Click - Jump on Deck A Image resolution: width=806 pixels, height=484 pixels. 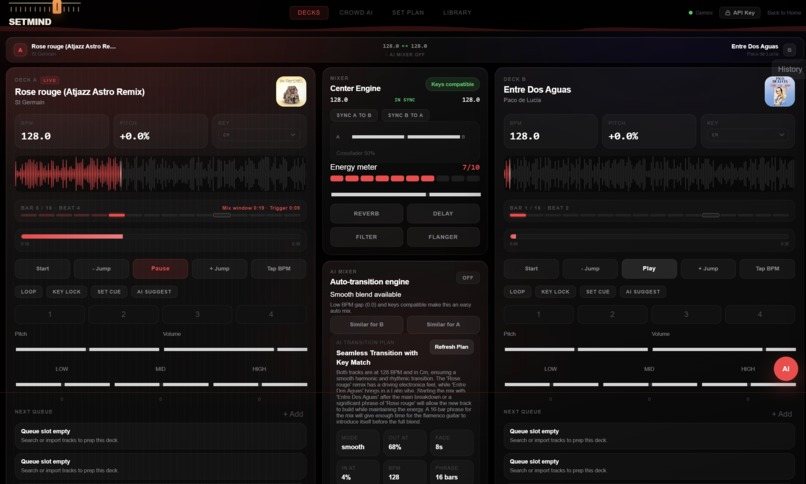click(101, 269)
